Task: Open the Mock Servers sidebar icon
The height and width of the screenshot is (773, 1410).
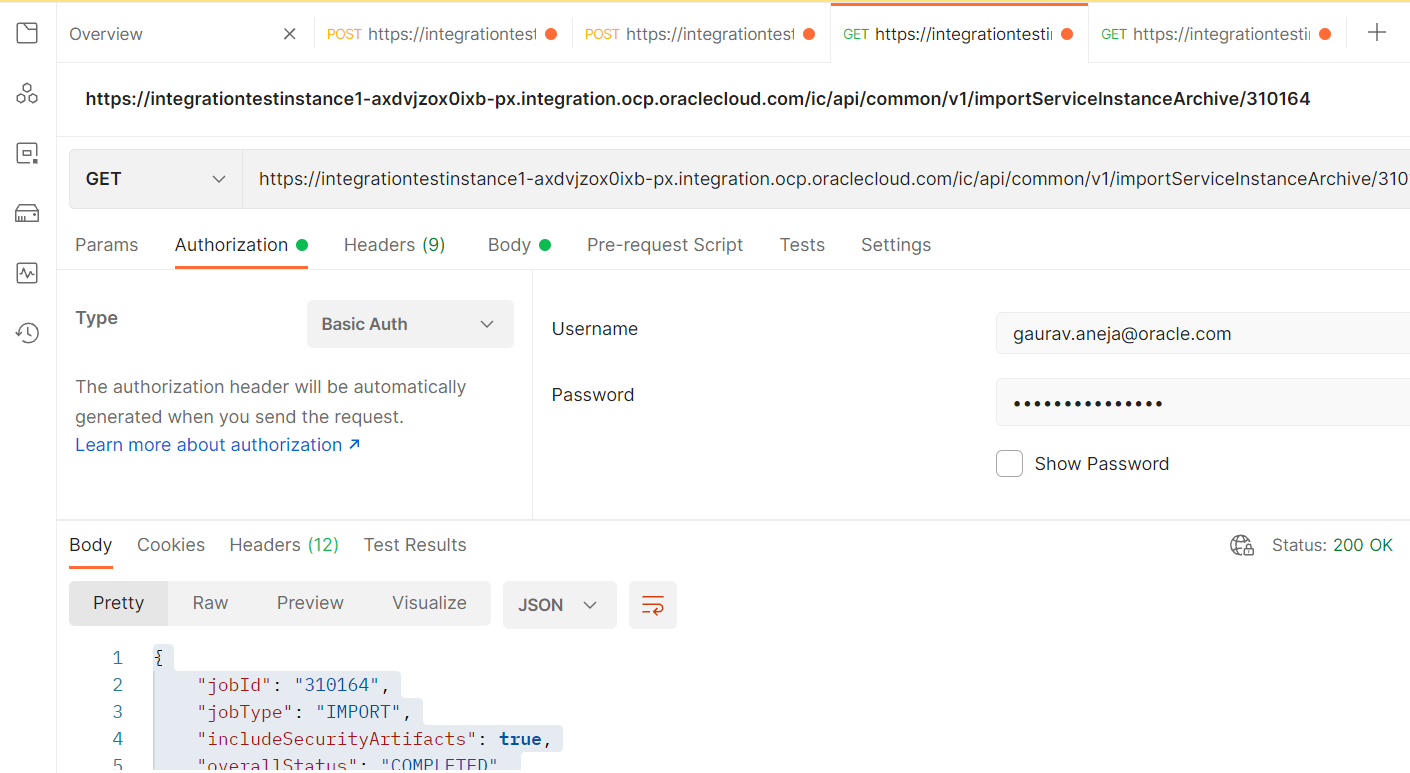Action: click(x=27, y=212)
